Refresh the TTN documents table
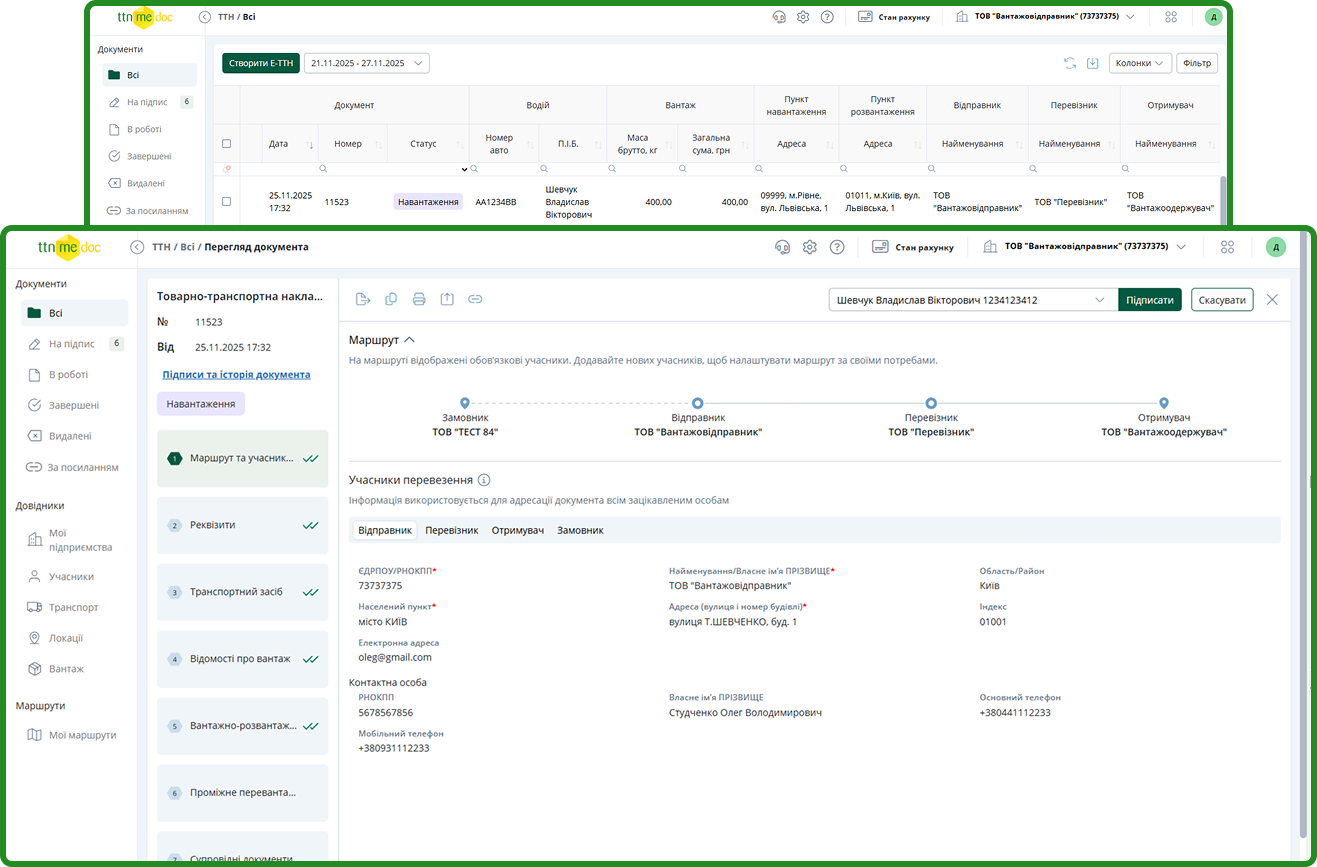The image size is (1317, 867). coord(1070,63)
